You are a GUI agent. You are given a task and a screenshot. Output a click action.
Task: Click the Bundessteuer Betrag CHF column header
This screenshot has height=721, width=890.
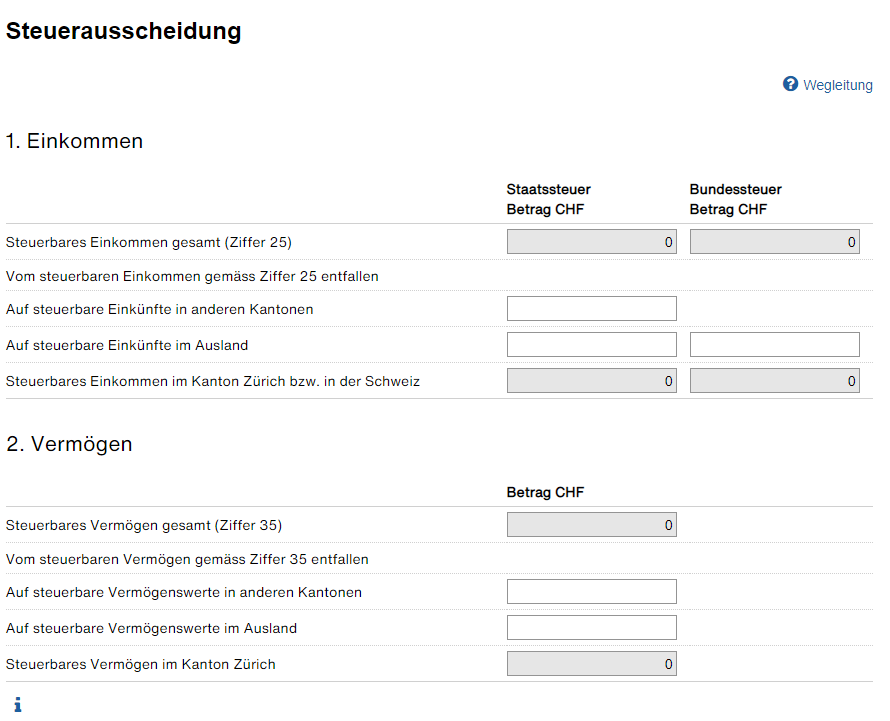[735, 199]
